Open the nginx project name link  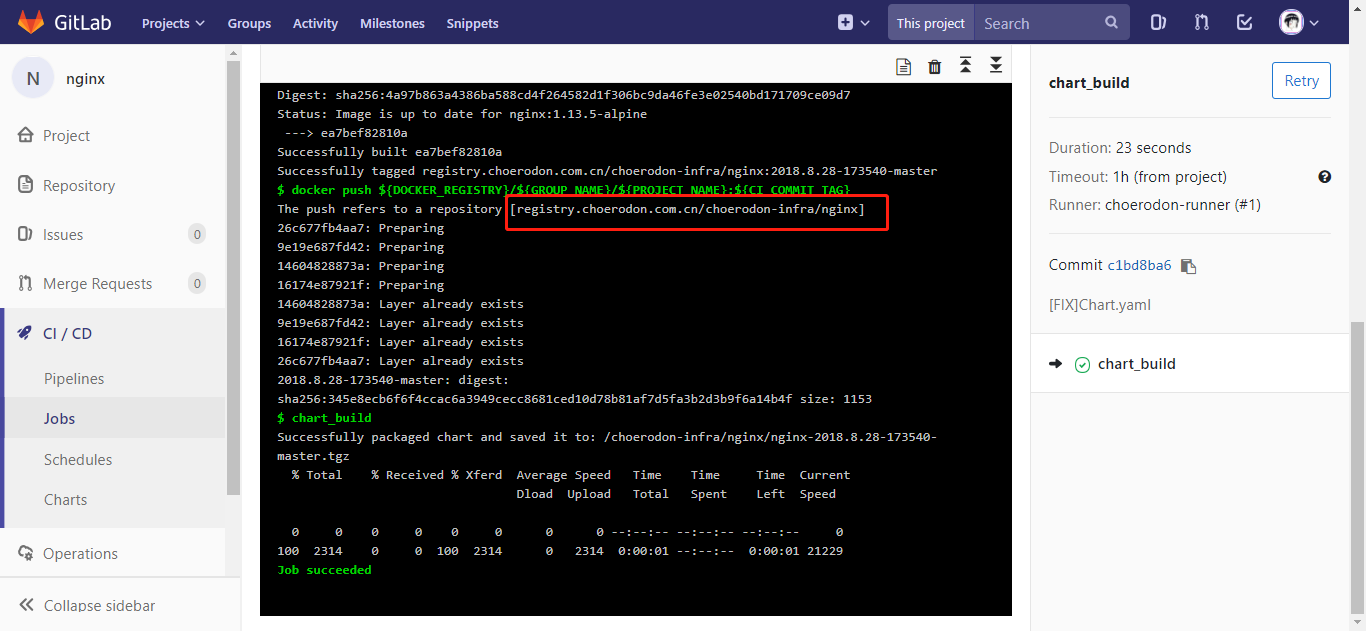click(x=85, y=79)
